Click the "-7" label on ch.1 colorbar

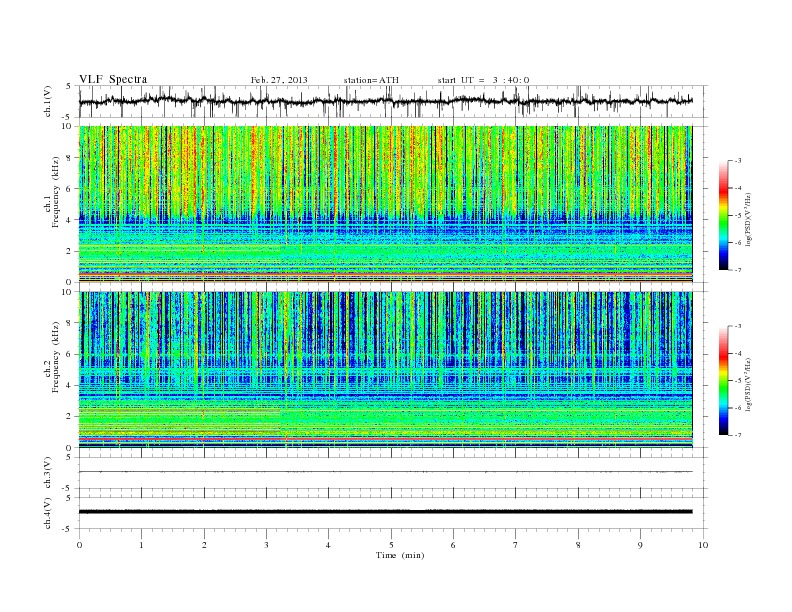pyautogui.click(x=738, y=270)
